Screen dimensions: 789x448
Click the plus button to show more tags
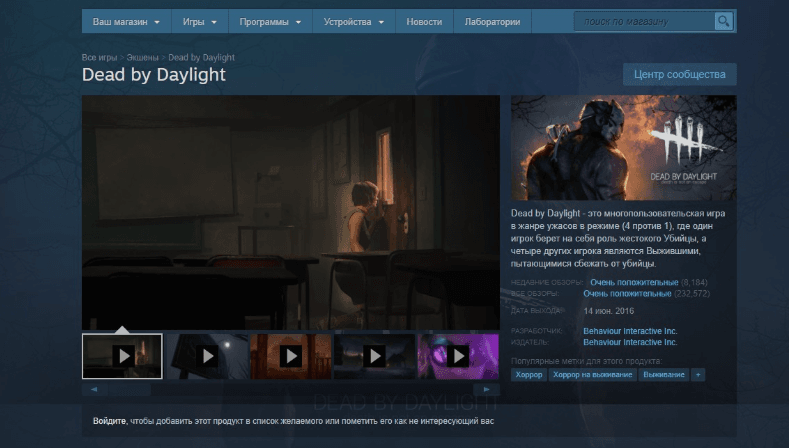point(698,375)
